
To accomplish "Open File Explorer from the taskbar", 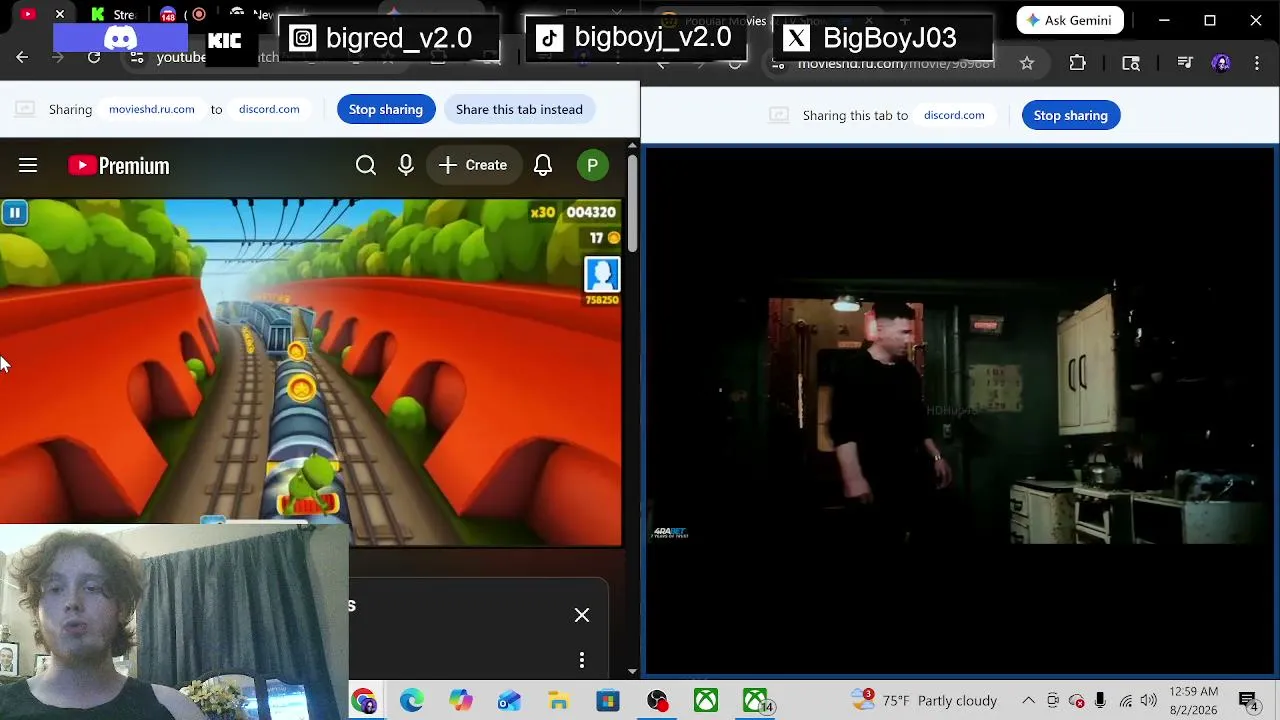I will [559, 701].
